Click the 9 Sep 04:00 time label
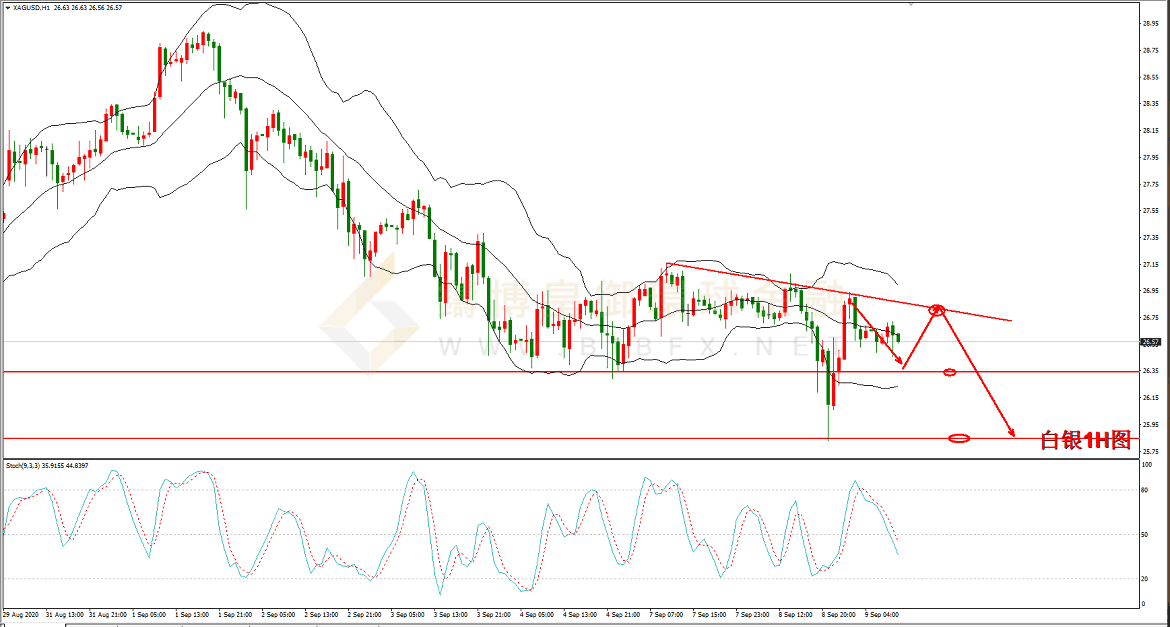The width and height of the screenshot is (1170, 627). (x=882, y=614)
